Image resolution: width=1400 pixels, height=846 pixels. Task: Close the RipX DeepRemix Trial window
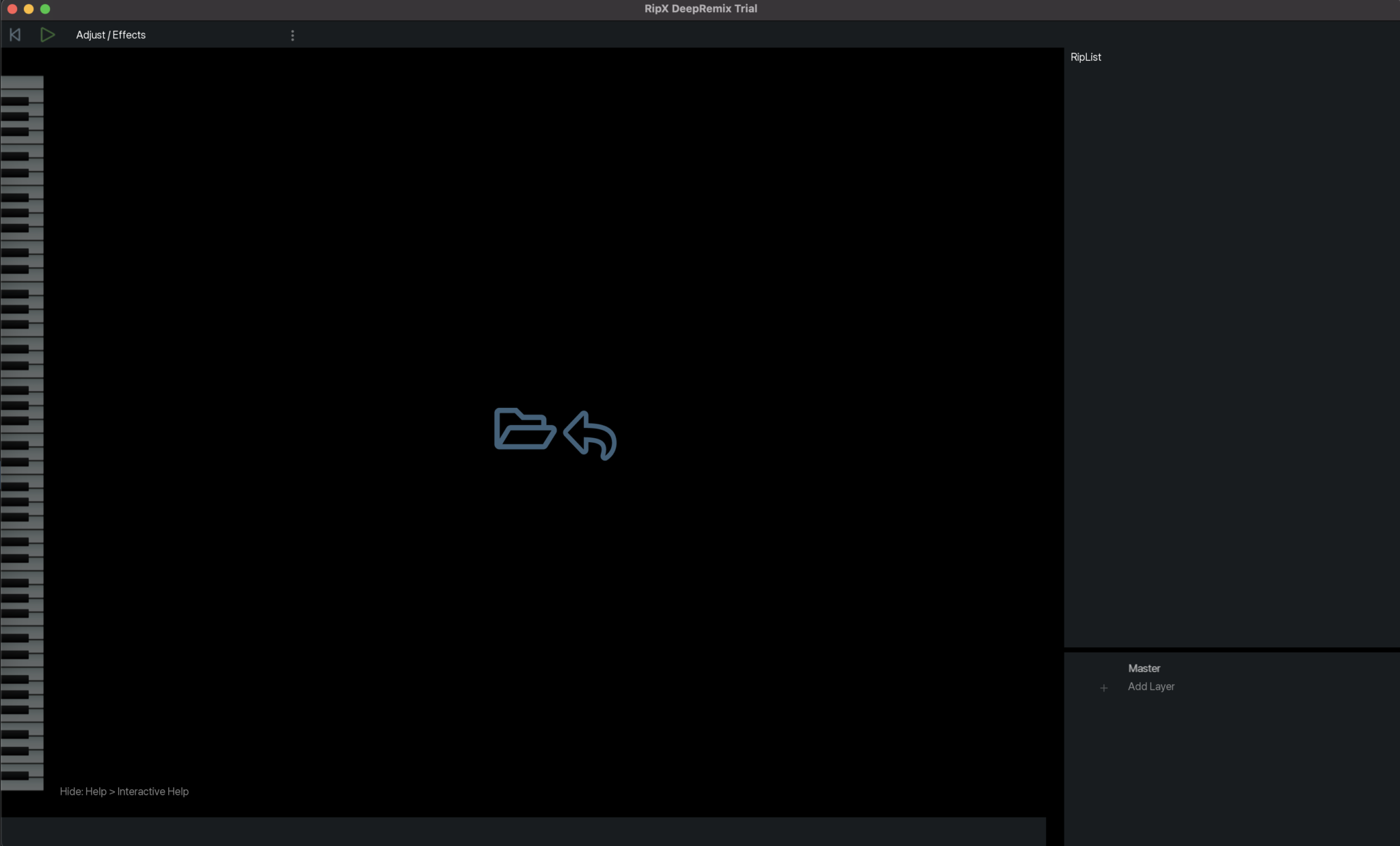pos(12,9)
